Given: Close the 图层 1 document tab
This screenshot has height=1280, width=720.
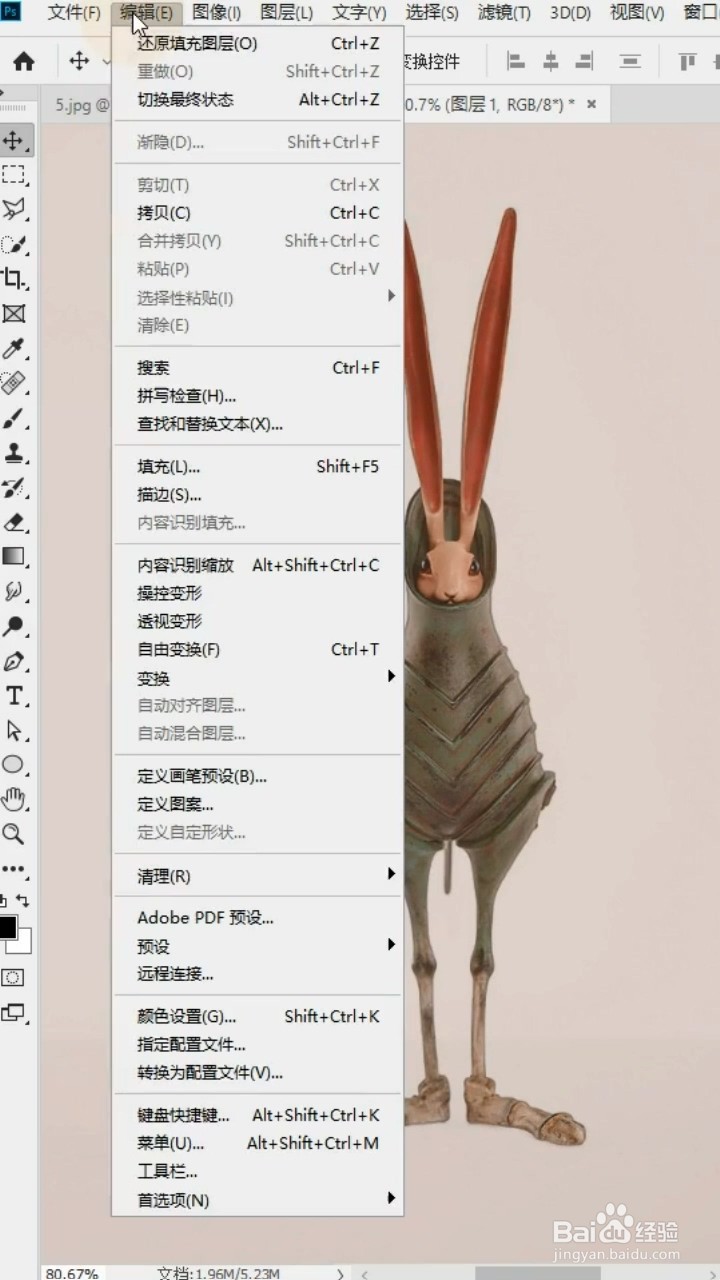Looking at the screenshot, I should coord(591,104).
